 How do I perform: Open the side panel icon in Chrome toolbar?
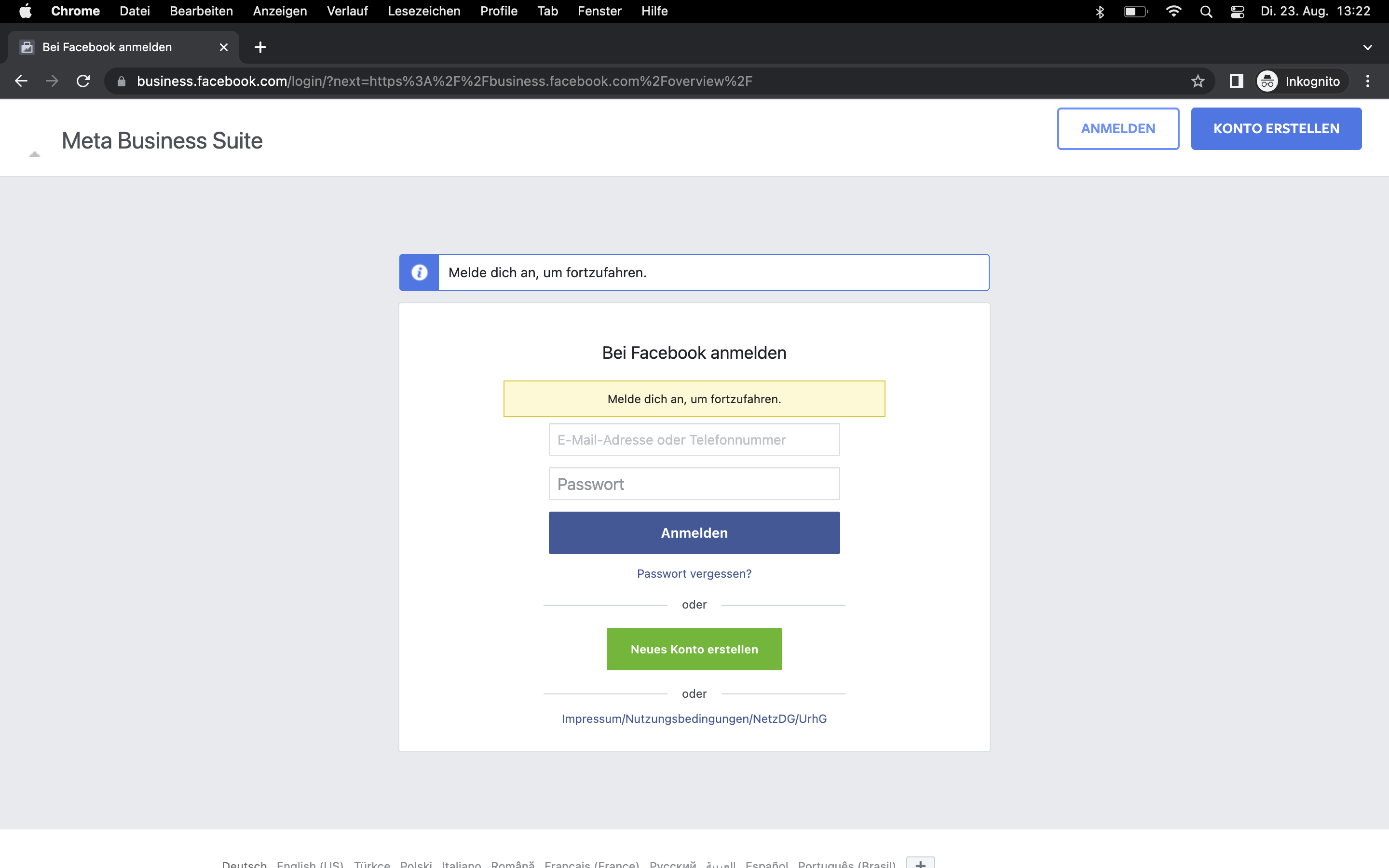[x=1236, y=81]
